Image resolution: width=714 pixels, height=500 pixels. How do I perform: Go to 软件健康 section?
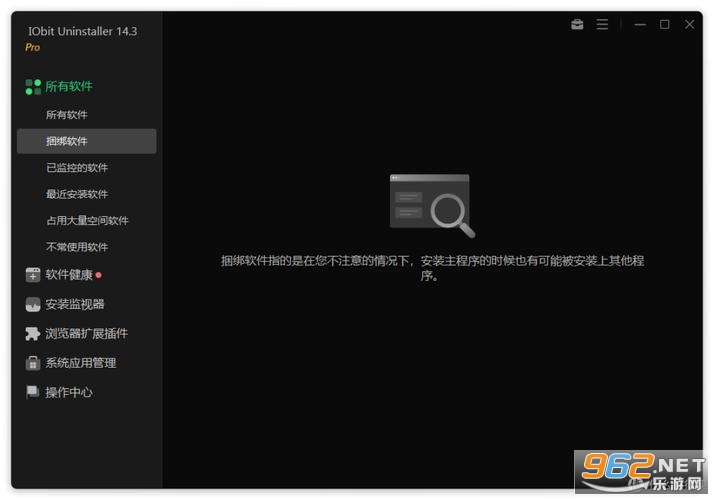click(69, 275)
